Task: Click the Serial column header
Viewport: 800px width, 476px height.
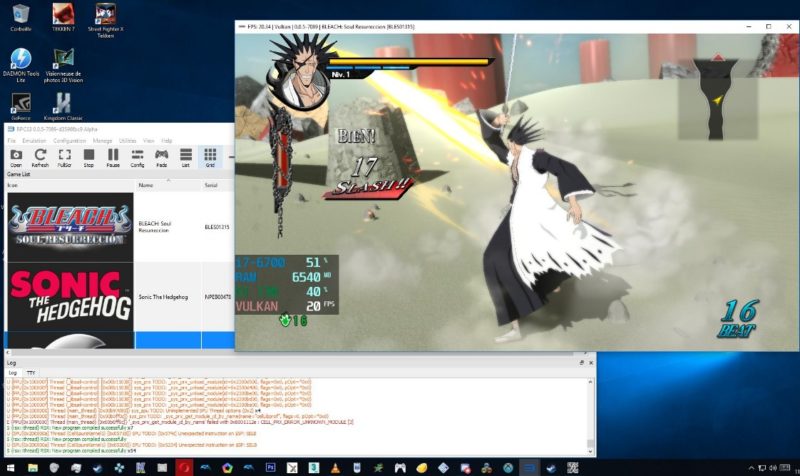Action: click(x=218, y=185)
